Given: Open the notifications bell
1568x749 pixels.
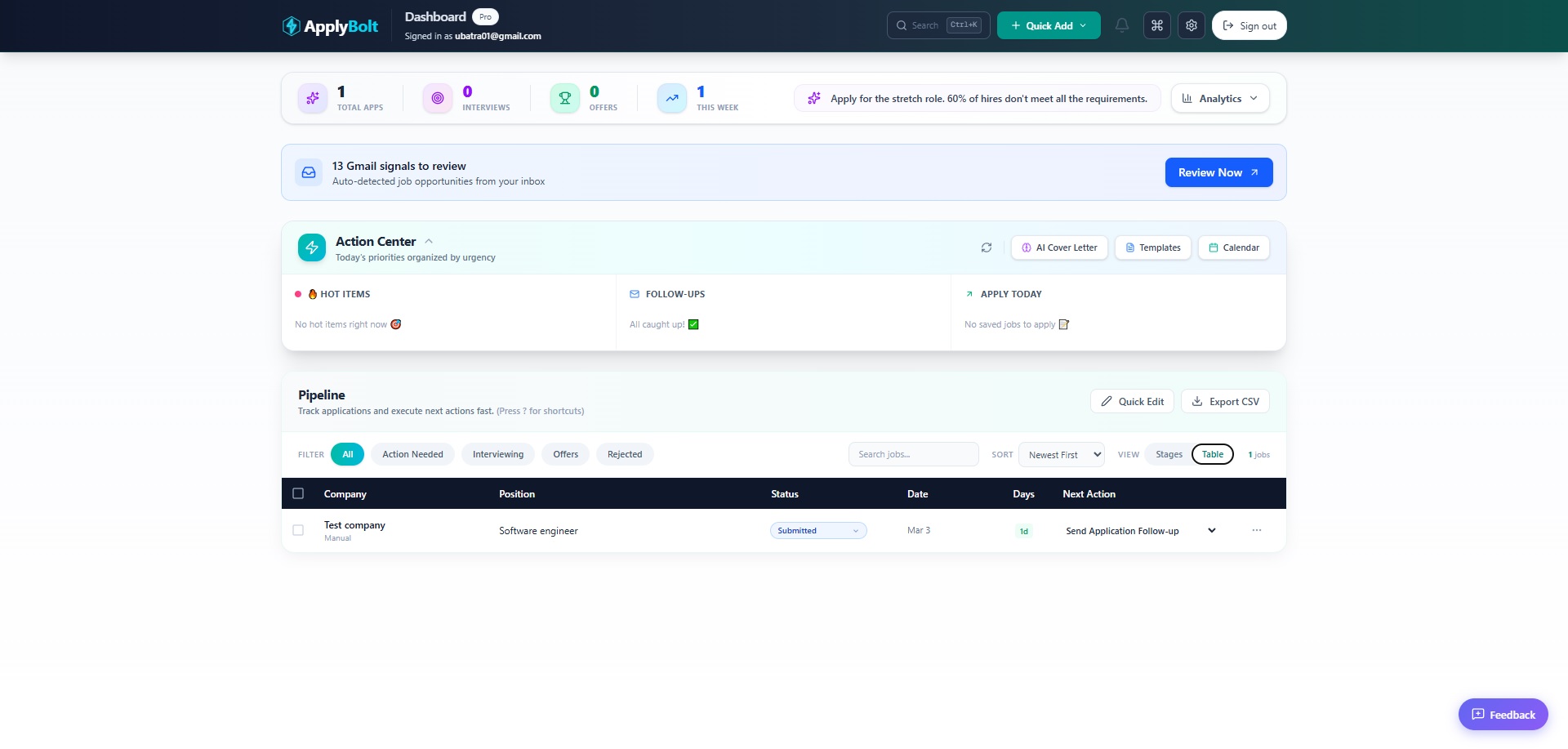Looking at the screenshot, I should point(1122,25).
